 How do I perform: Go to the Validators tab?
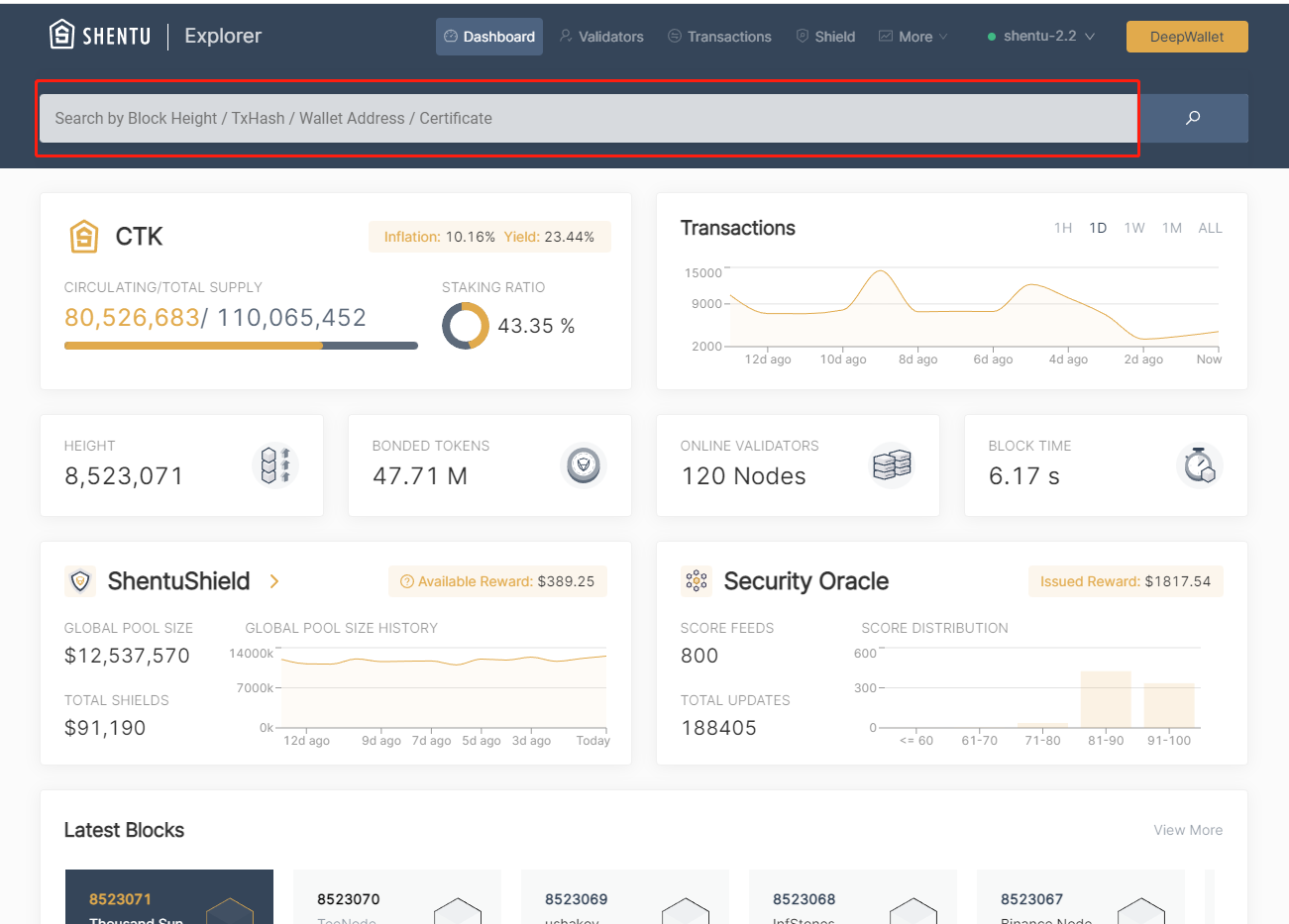tap(601, 37)
